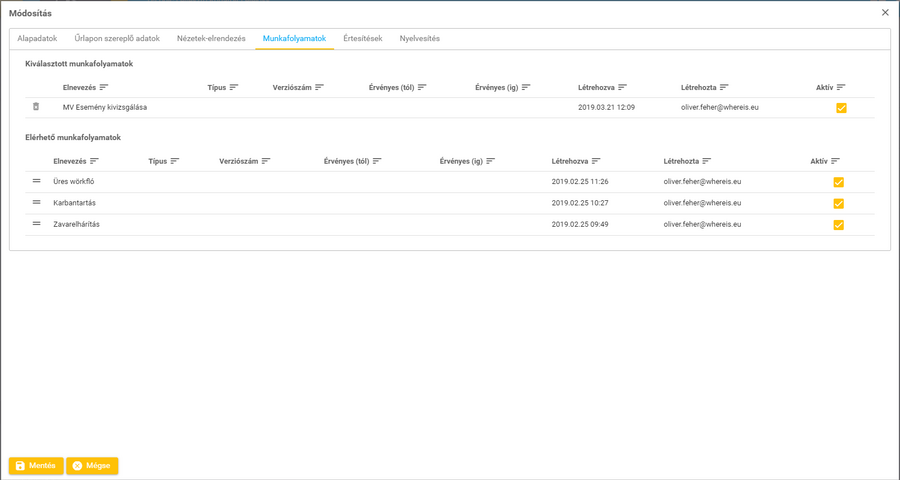Open the Értesítések tab
The image size is (900, 480).
click(362, 39)
